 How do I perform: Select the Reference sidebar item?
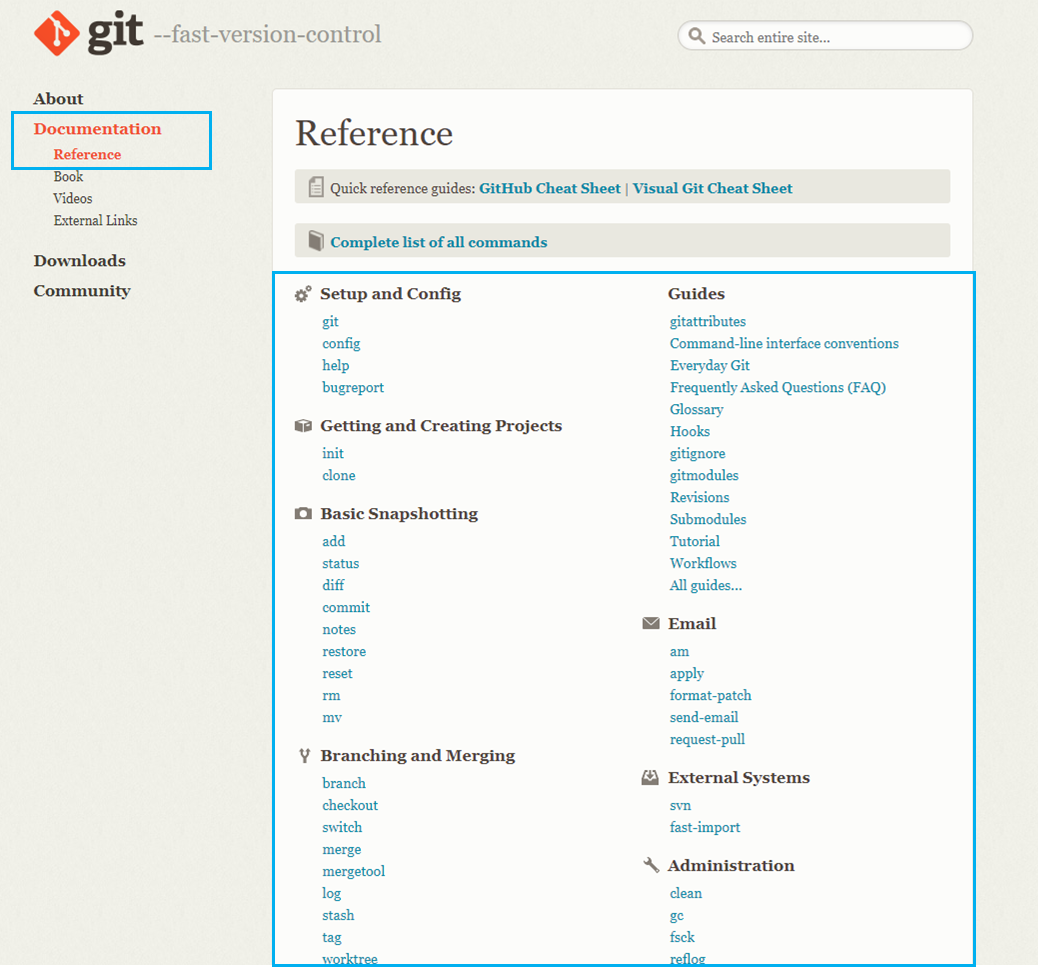pyautogui.click(x=87, y=154)
